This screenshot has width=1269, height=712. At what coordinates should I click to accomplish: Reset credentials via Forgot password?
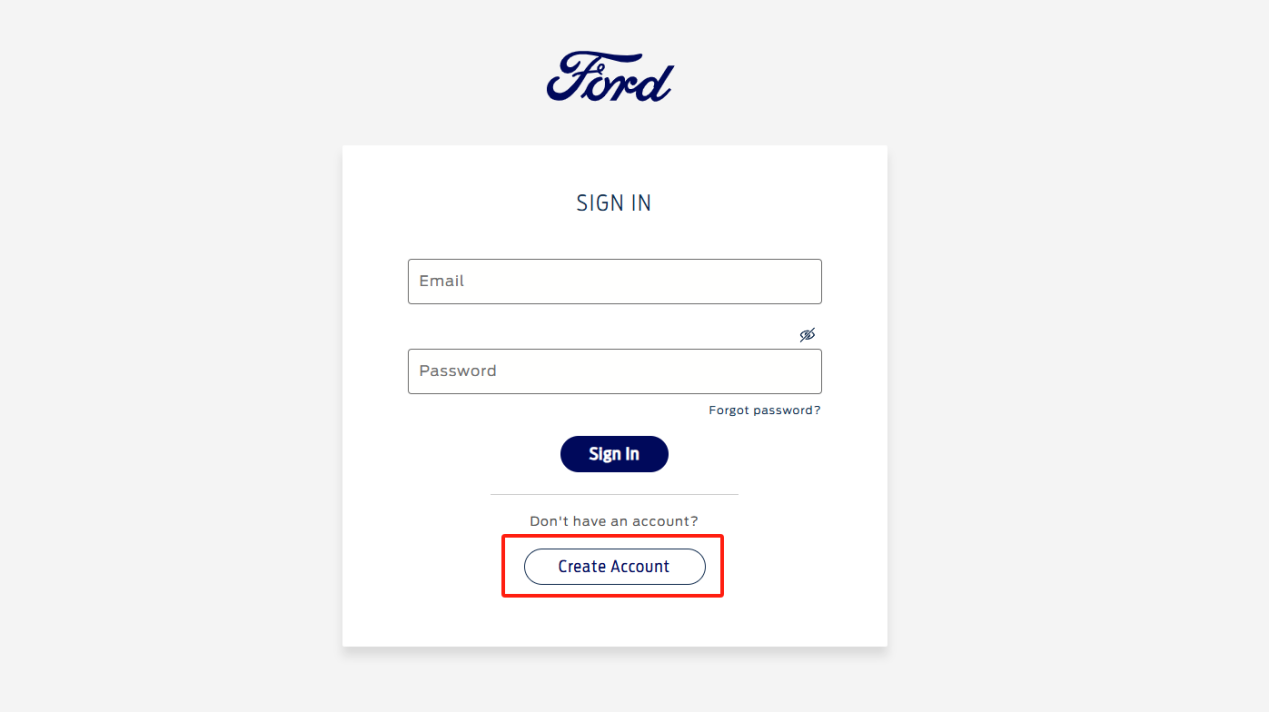[764, 410]
